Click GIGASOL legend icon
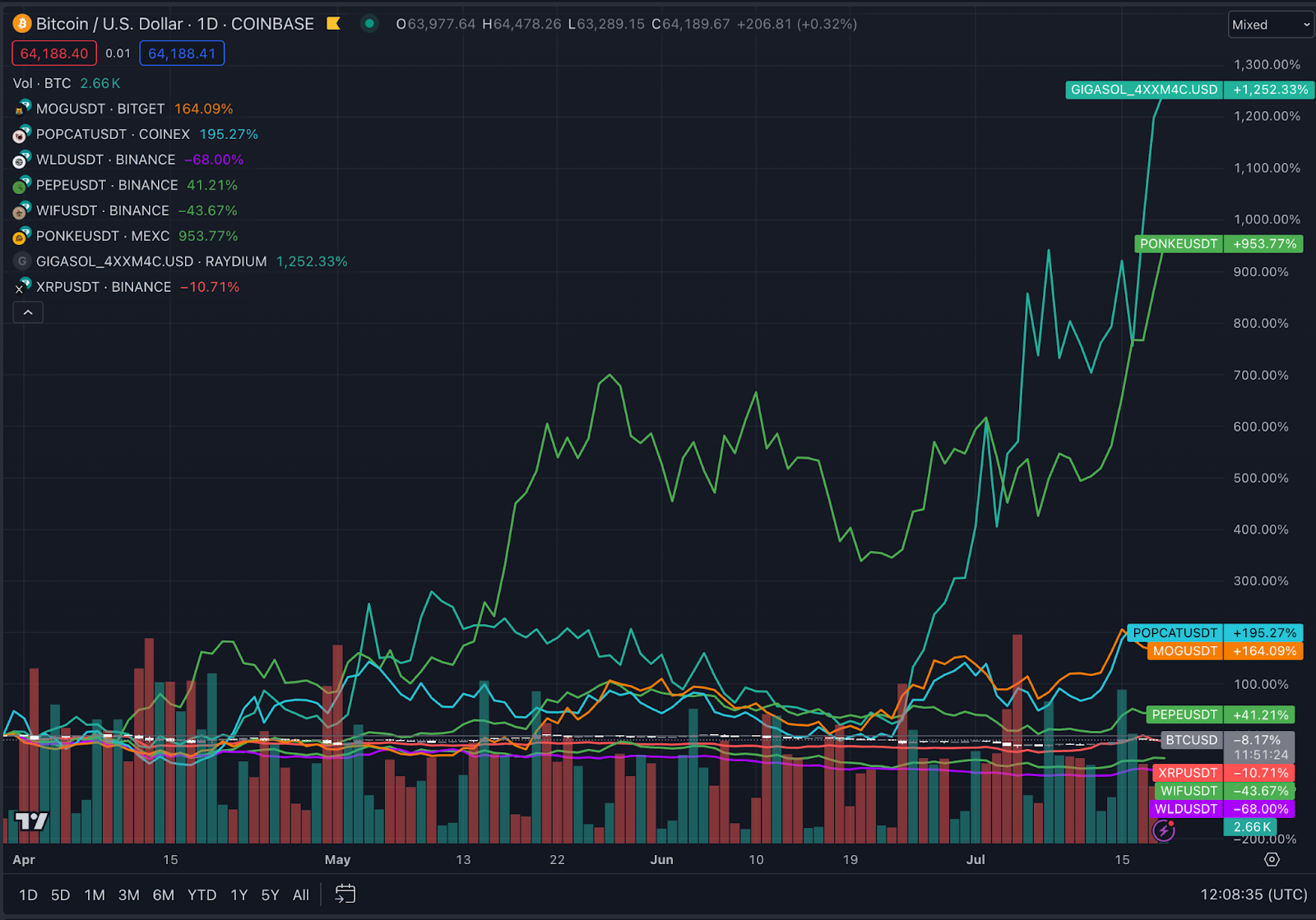 pyautogui.click(x=22, y=261)
